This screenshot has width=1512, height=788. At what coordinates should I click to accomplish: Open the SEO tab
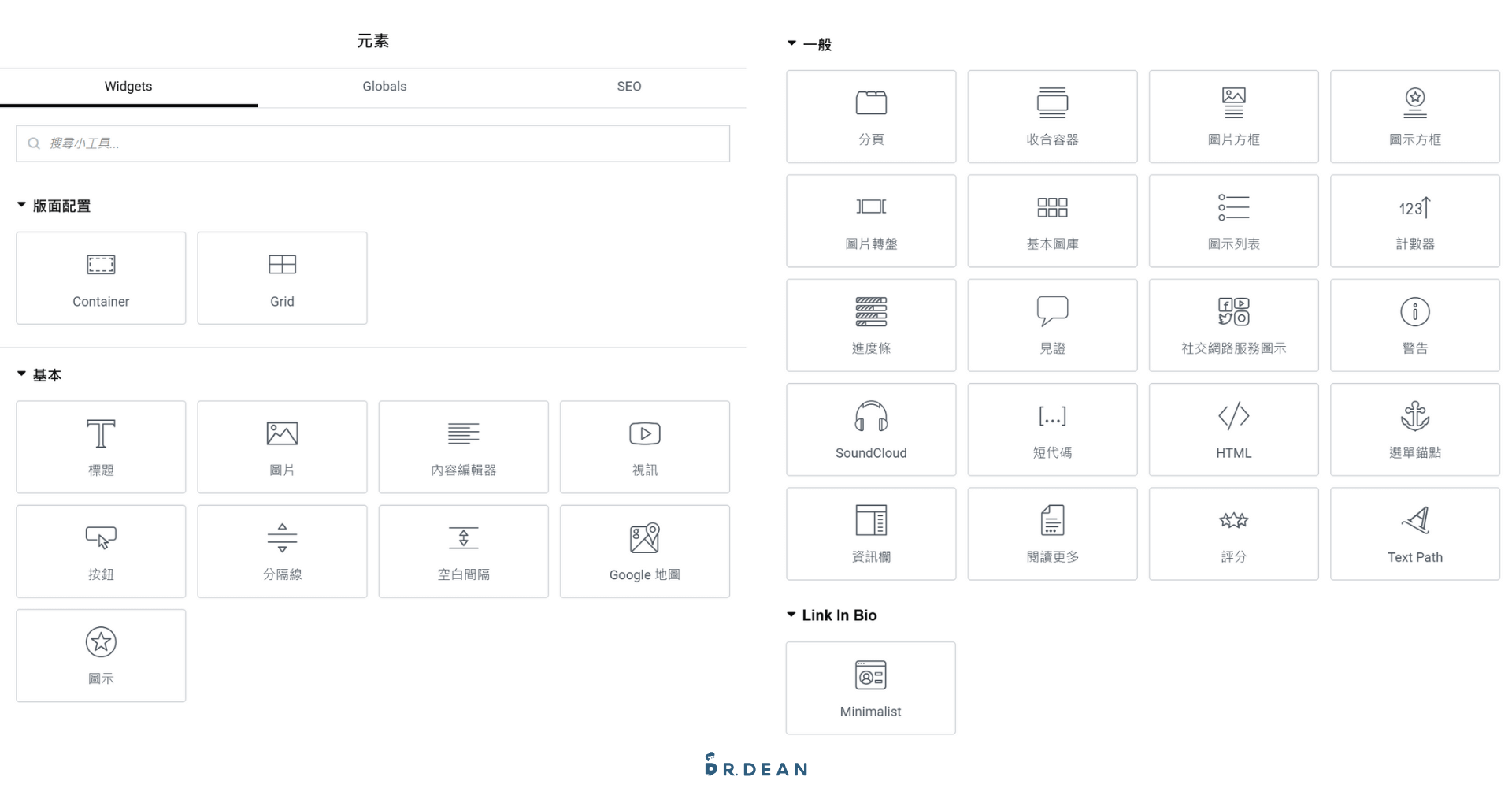pyautogui.click(x=628, y=87)
